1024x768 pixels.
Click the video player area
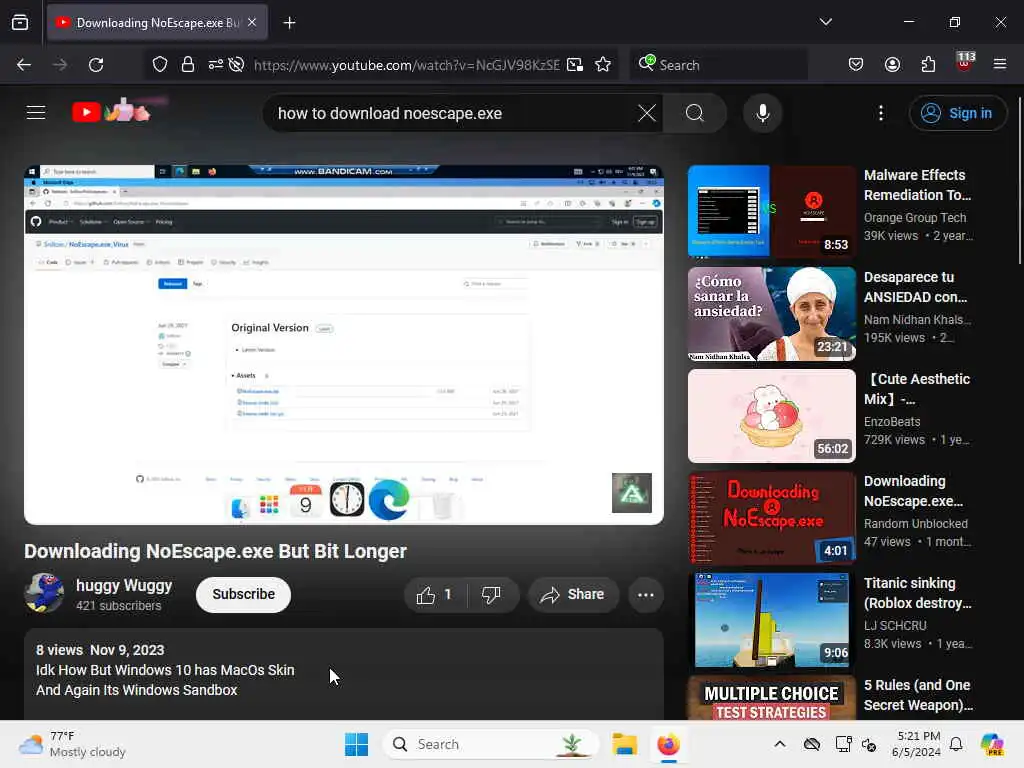coord(344,345)
